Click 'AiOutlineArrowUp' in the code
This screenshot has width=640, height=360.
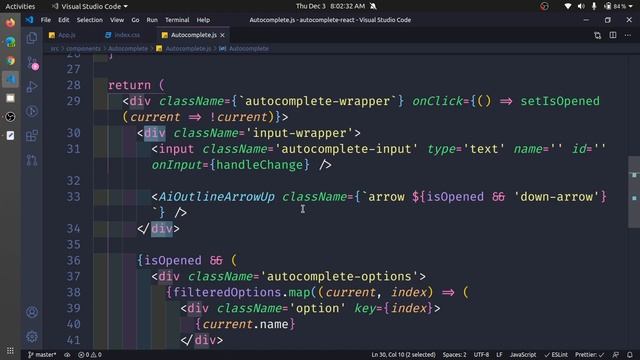216,197
